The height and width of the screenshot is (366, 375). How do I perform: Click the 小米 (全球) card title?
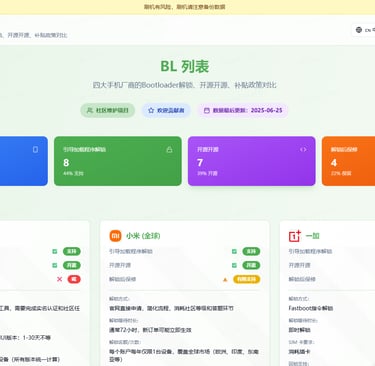coord(143,236)
